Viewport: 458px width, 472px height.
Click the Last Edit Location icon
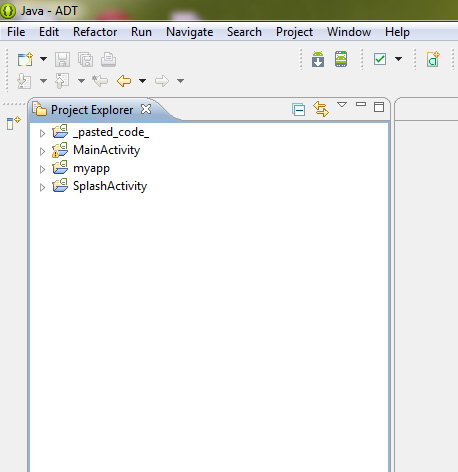point(100,81)
